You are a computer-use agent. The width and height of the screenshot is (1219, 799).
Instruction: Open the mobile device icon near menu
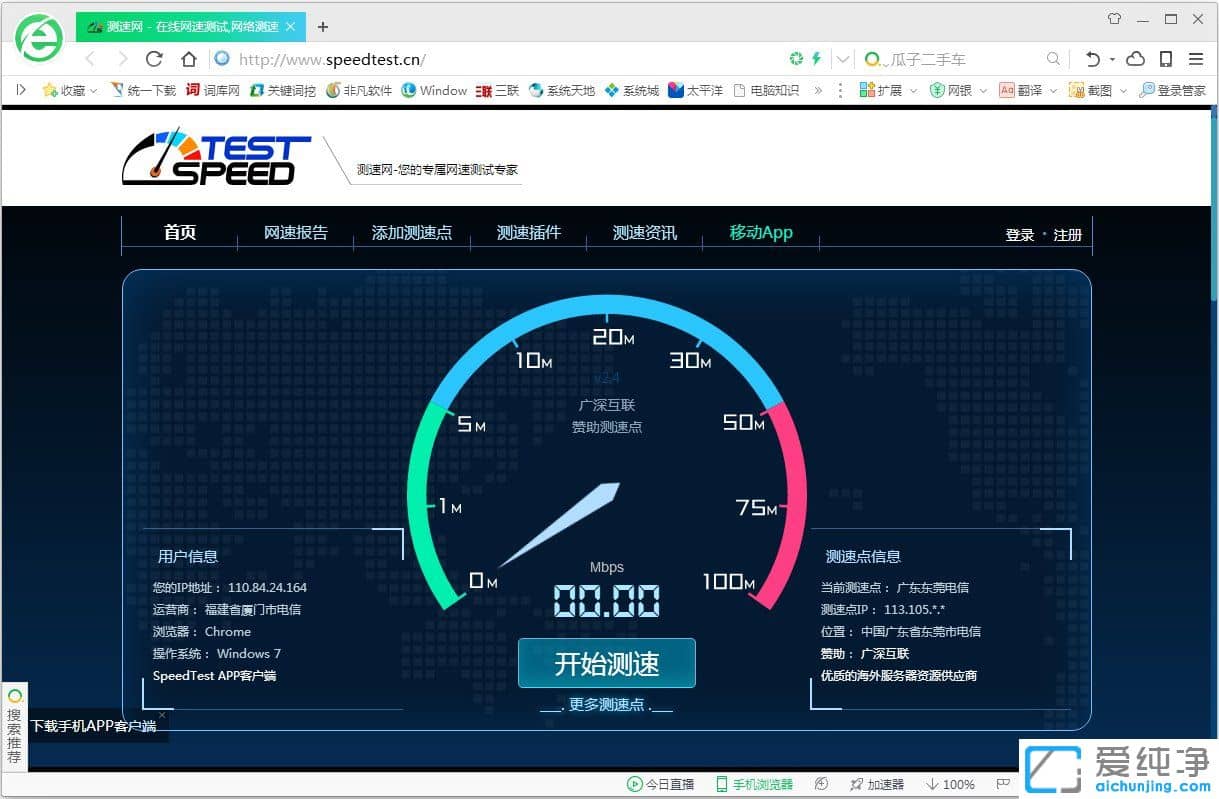click(x=1166, y=59)
